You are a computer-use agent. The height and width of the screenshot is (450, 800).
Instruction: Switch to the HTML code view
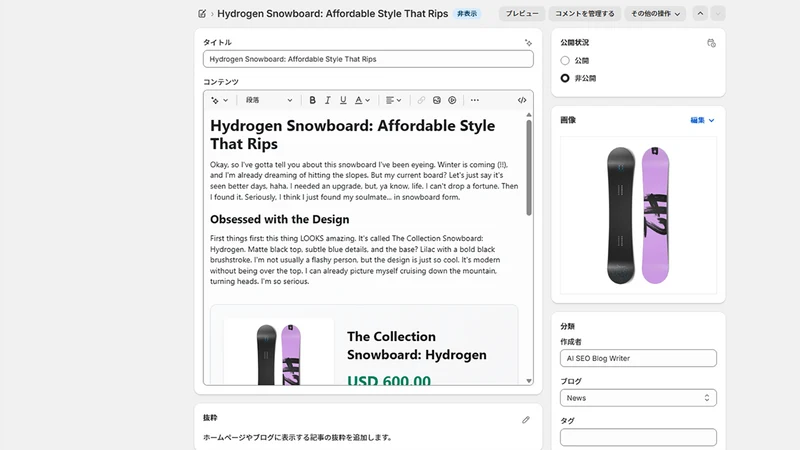521,101
